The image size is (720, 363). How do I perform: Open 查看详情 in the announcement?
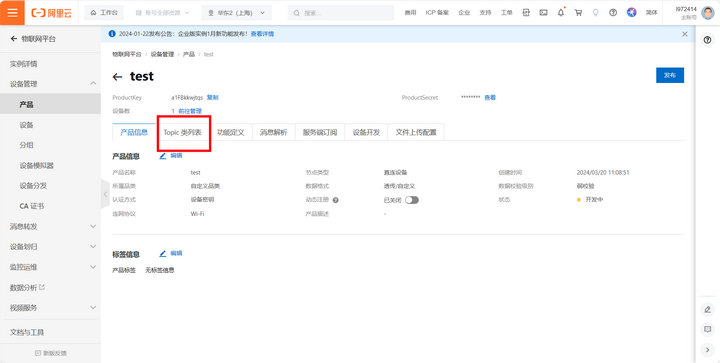(x=263, y=34)
